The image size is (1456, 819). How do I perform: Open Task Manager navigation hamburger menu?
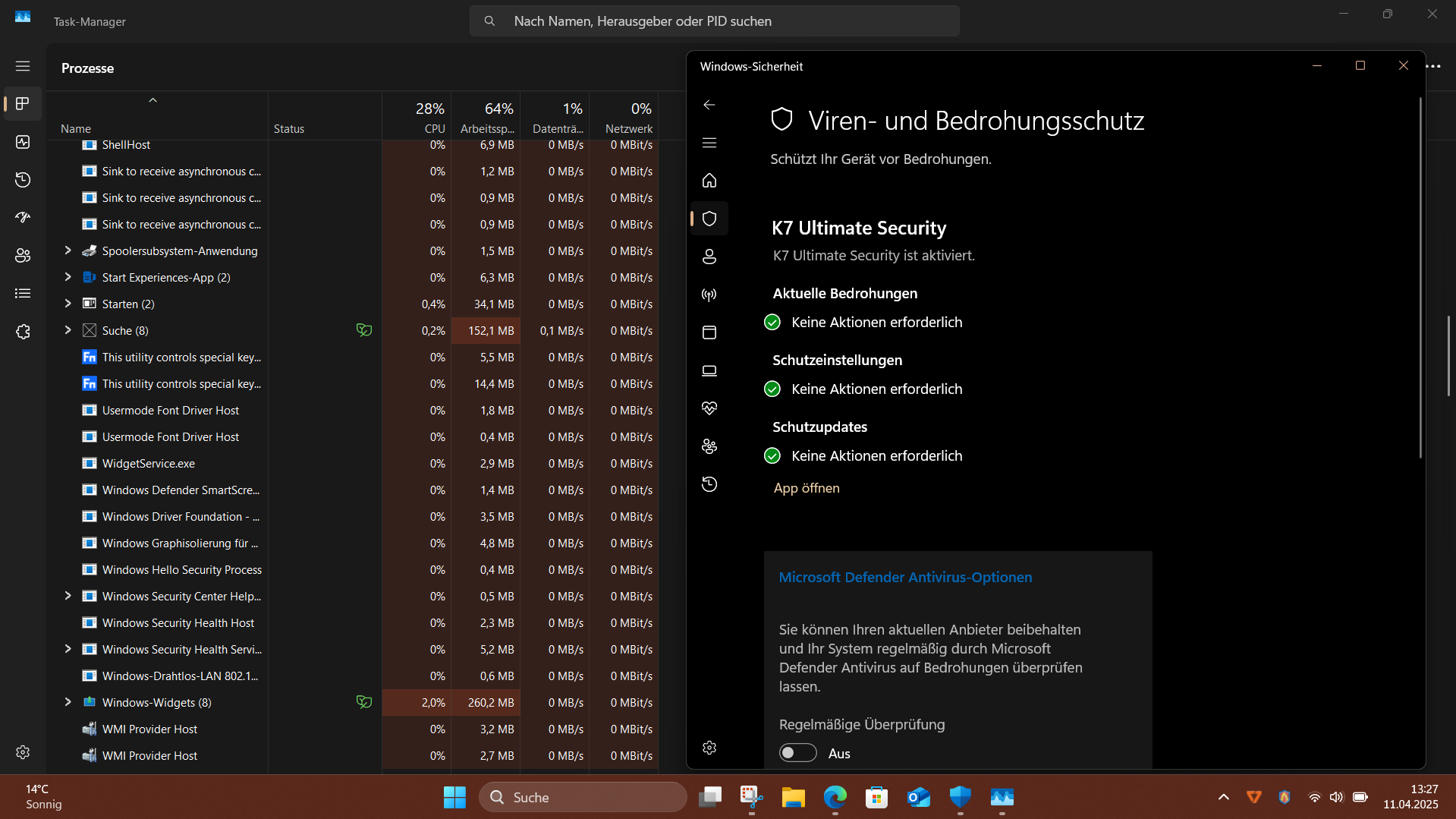[23, 66]
